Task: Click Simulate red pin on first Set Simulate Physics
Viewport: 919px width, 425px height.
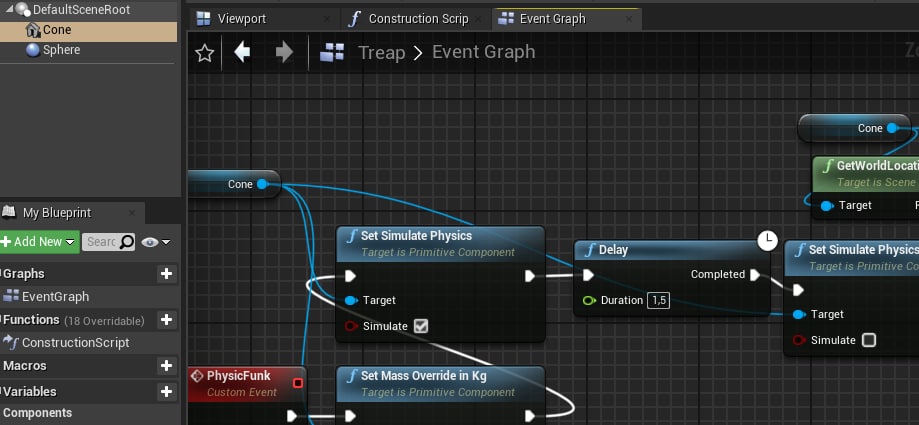Action: [351, 326]
